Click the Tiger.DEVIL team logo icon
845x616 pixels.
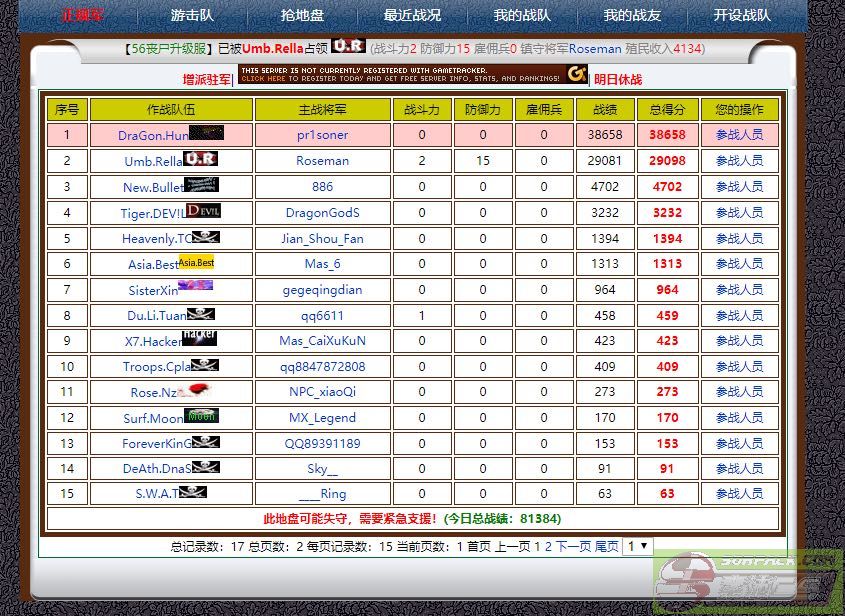point(203,211)
